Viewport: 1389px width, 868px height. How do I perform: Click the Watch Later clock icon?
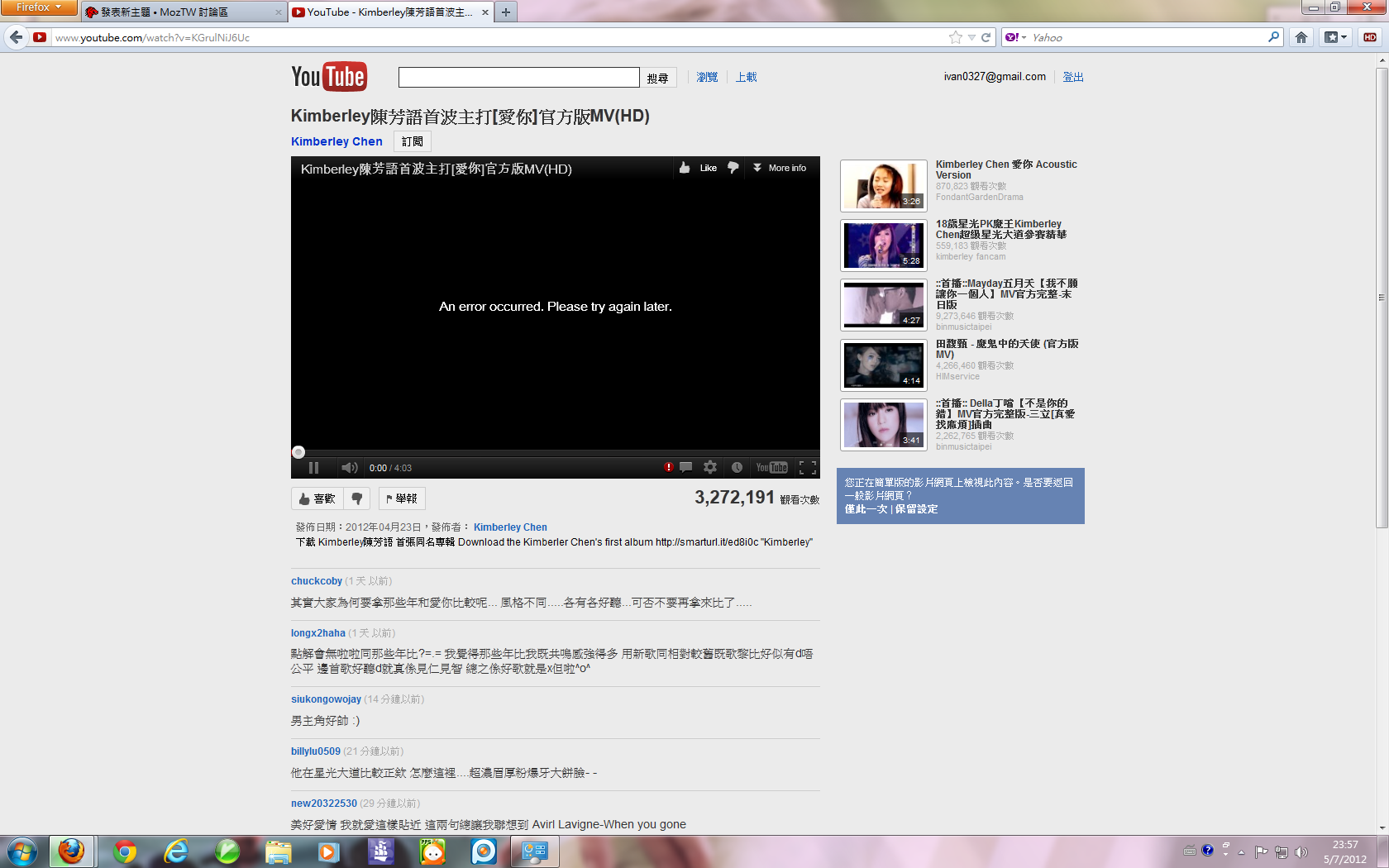pyautogui.click(x=737, y=468)
